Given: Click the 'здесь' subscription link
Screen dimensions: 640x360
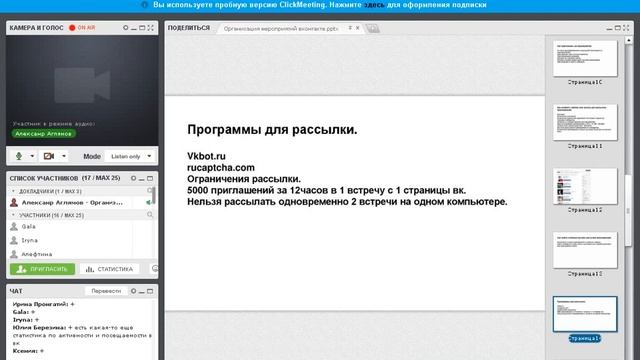Looking at the screenshot, I should coord(374,5).
